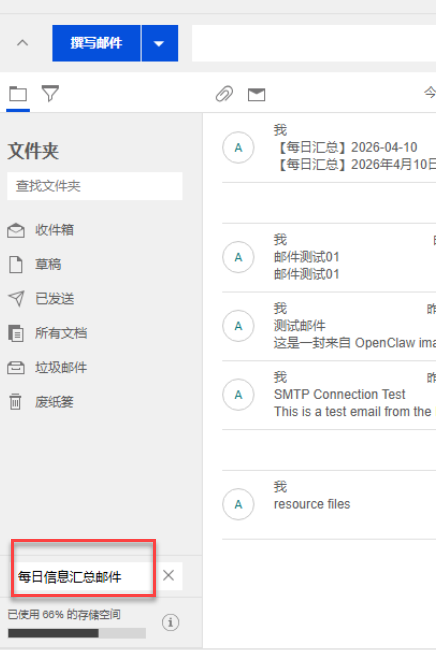Open the 【每日汇总】2026-04-10 email
Viewport: 436px width, 650px height.
[x=329, y=148]
